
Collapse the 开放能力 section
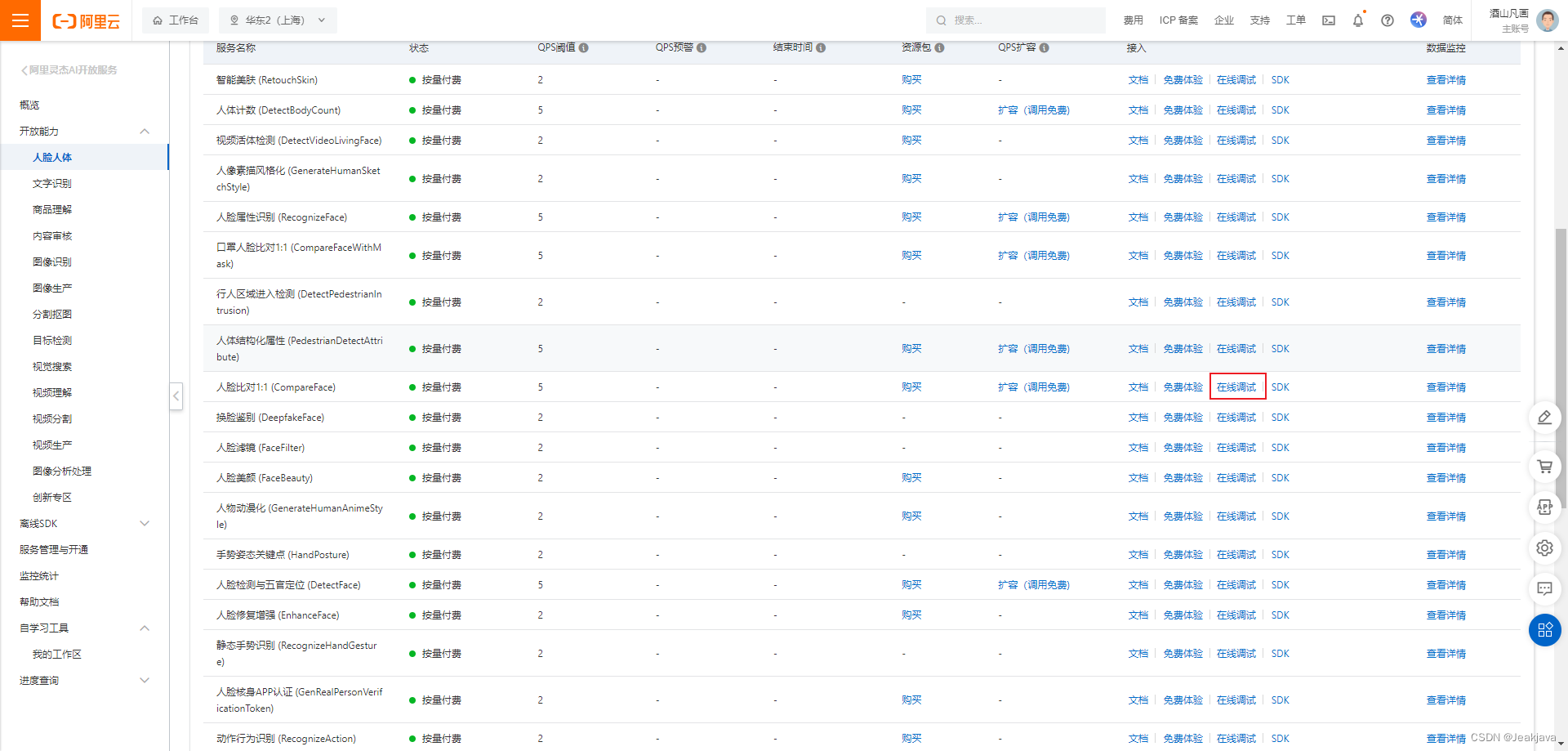[x=145, y=132]
